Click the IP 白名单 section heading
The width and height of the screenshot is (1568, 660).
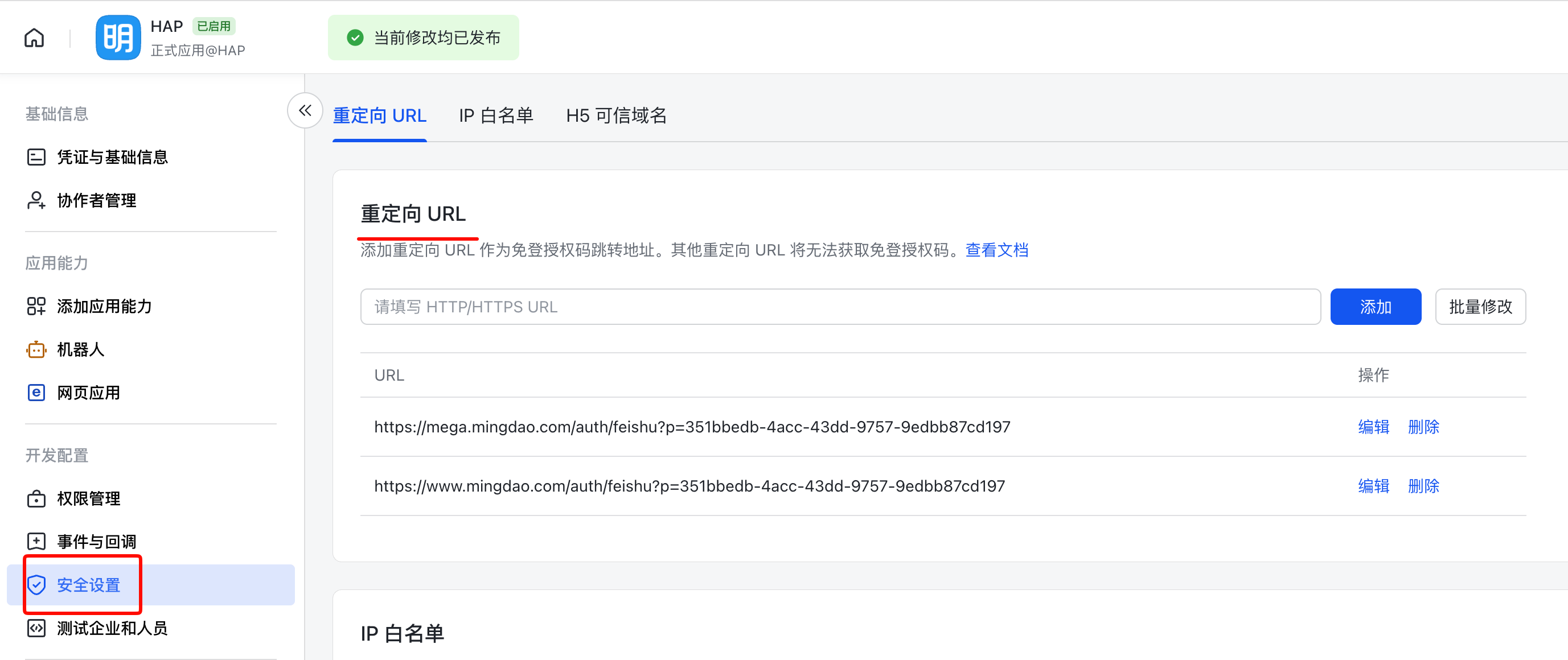pyautogui.click(x=403, y=634)
